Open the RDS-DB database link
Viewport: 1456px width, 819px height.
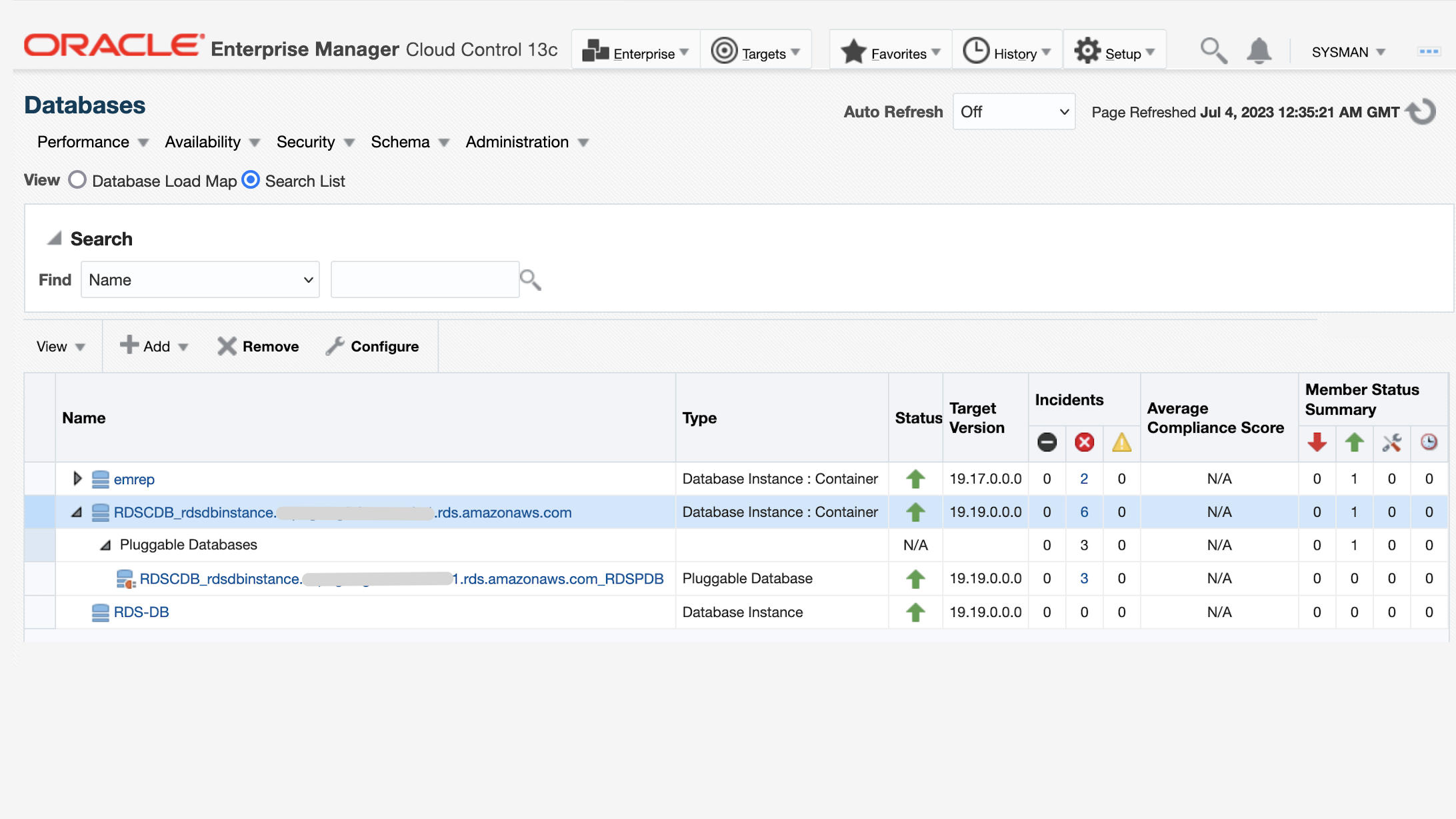(141, 612)
